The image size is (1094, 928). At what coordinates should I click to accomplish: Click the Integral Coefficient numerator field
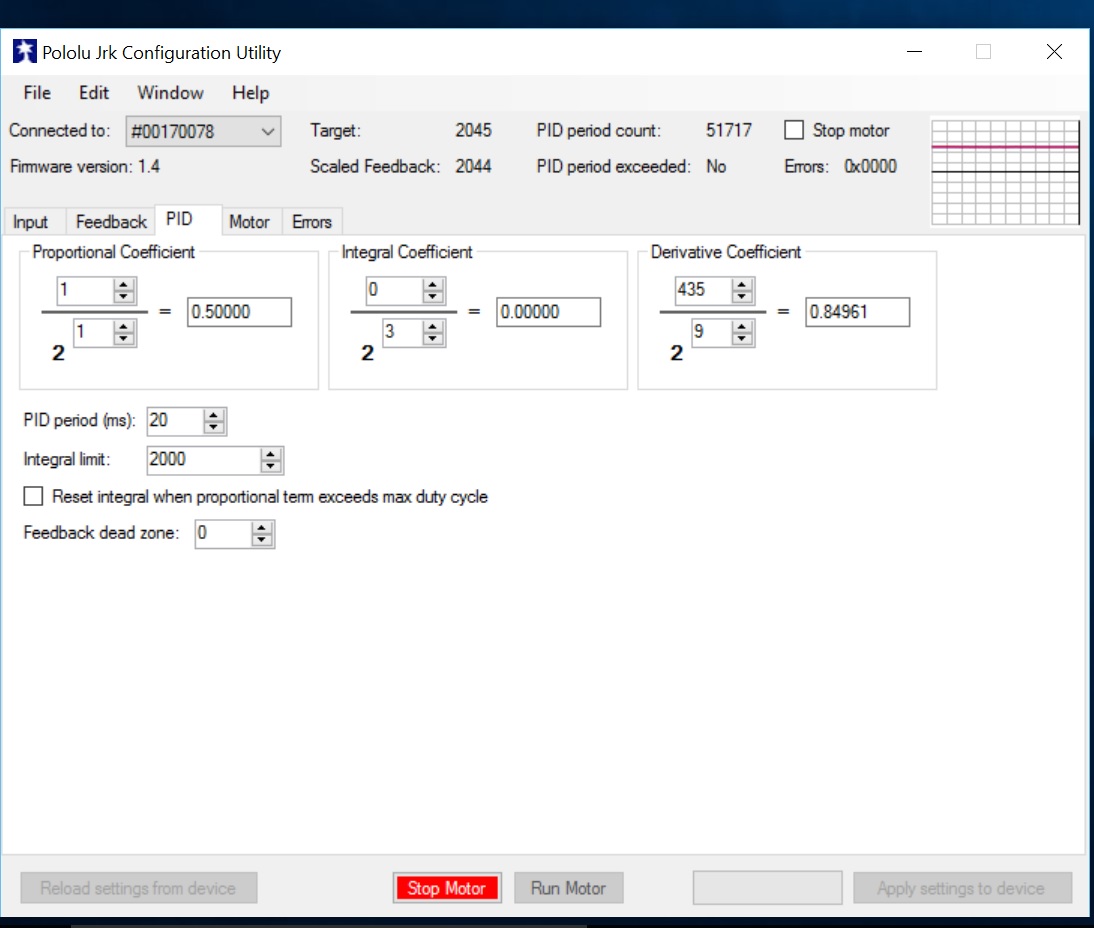point(394,290)
